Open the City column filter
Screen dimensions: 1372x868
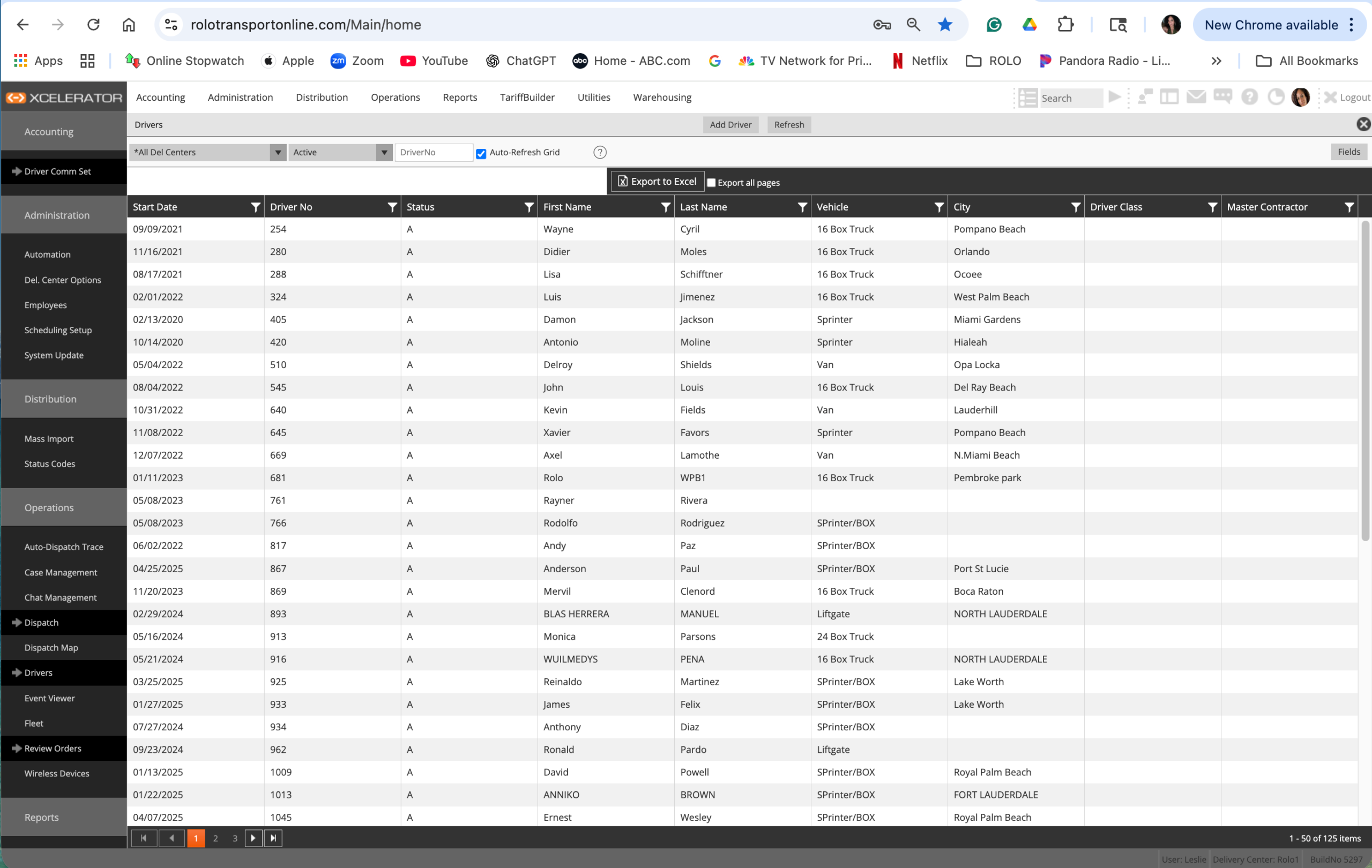tap(1076, 207)
